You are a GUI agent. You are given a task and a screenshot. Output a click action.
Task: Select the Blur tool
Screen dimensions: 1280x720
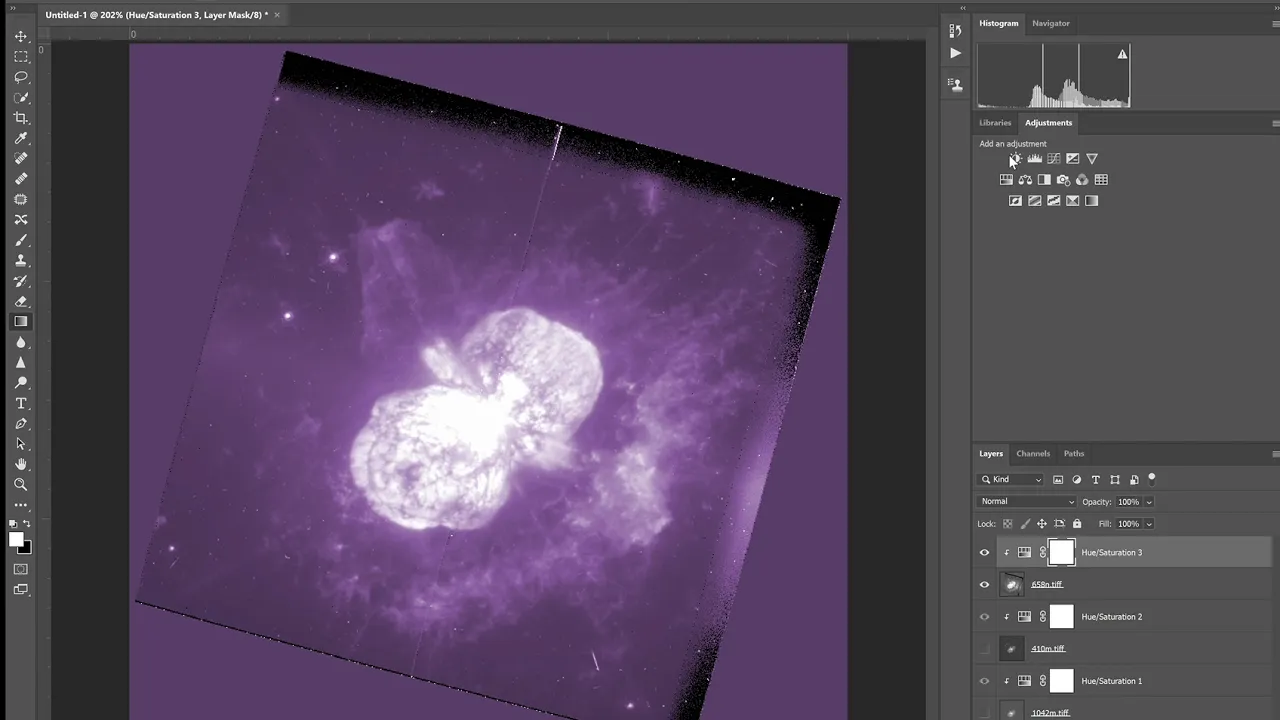pos(21,342)
